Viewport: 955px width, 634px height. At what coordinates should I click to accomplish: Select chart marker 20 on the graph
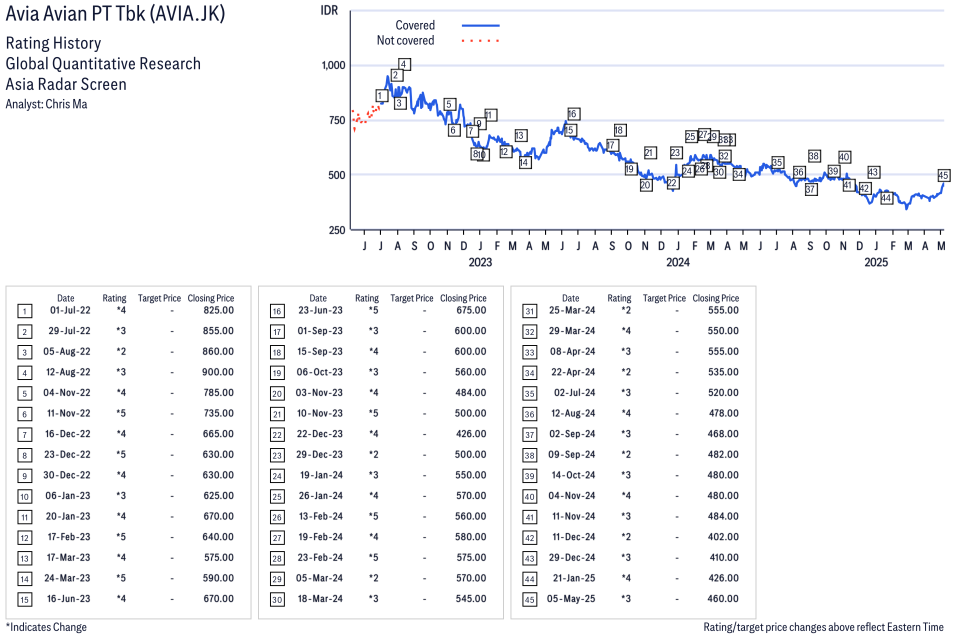click(646, 185)
